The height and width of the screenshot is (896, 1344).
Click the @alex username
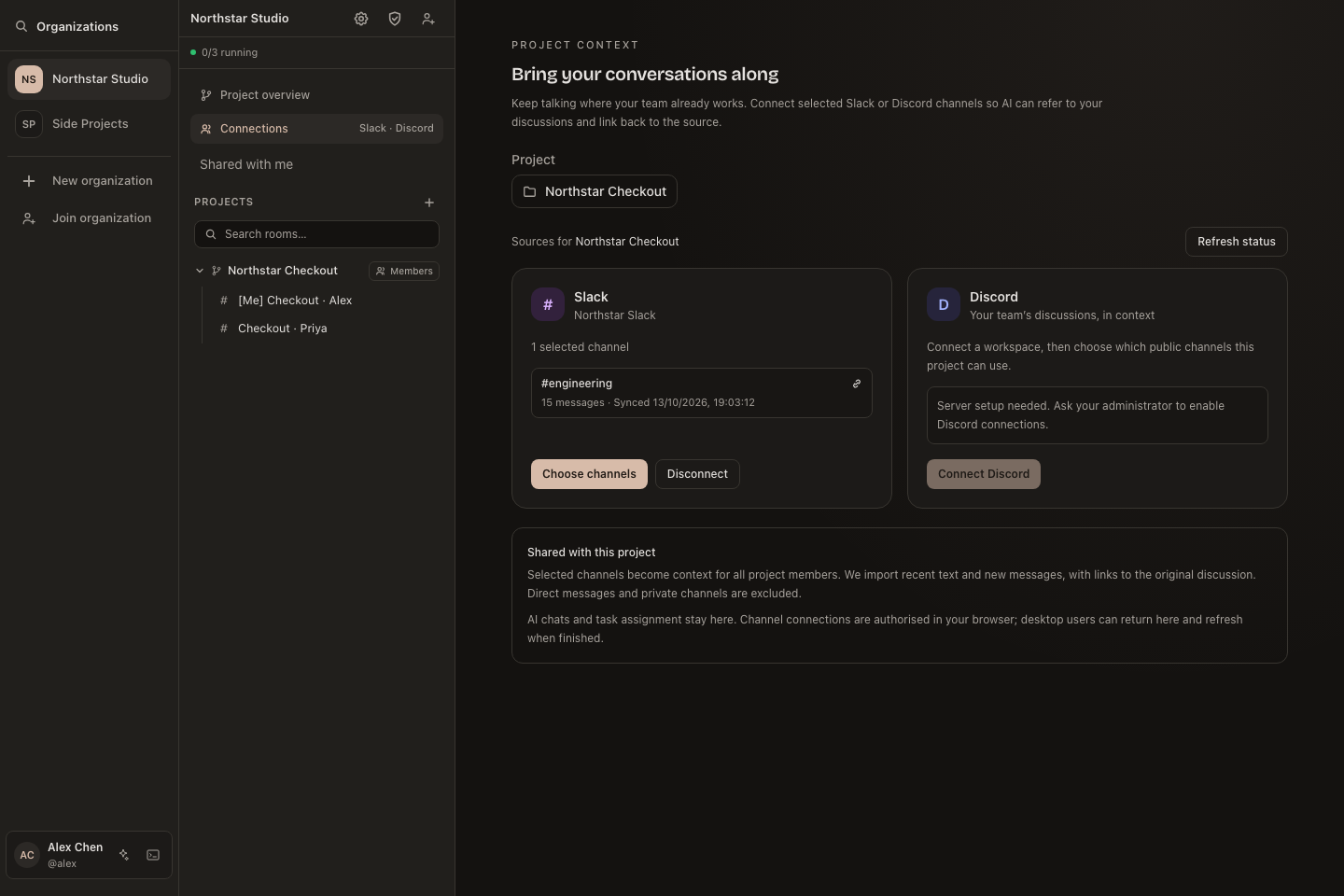pyautogui.click(x=63, y=864)
